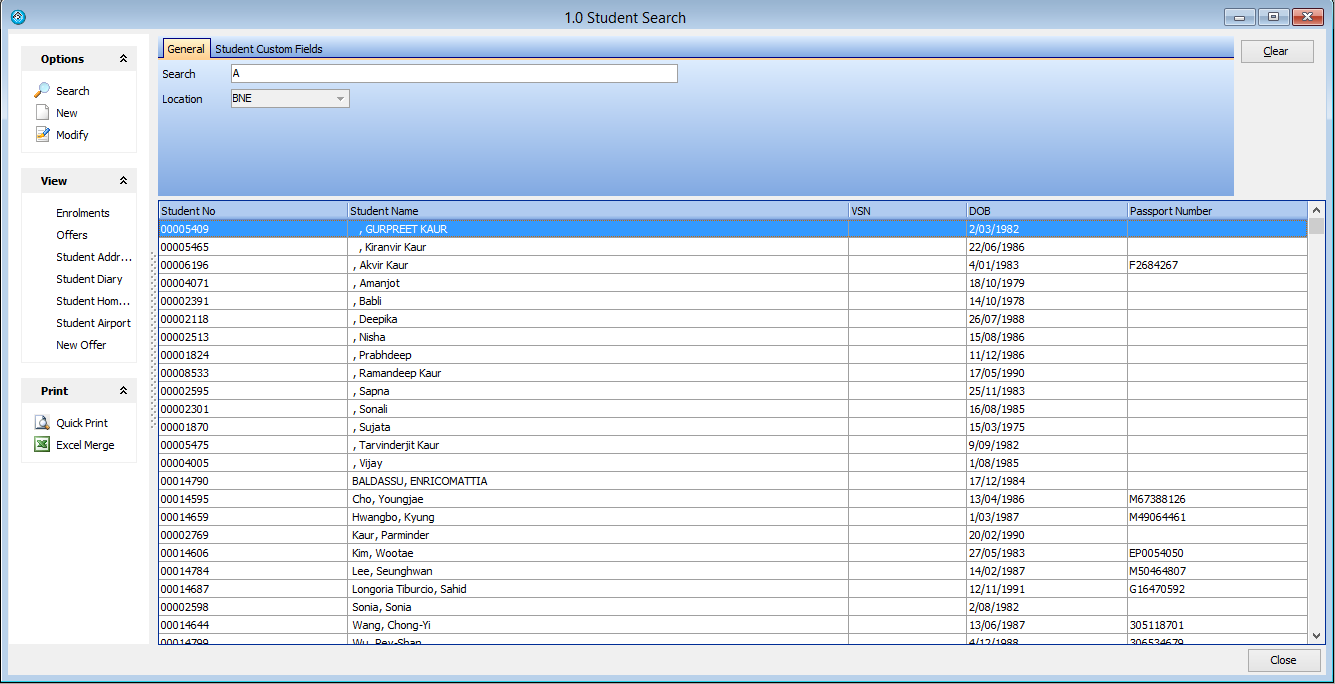This screenshot has width=1335, height=684.
Task: Sort by the DOB column header
Action: click(1045, 211)
